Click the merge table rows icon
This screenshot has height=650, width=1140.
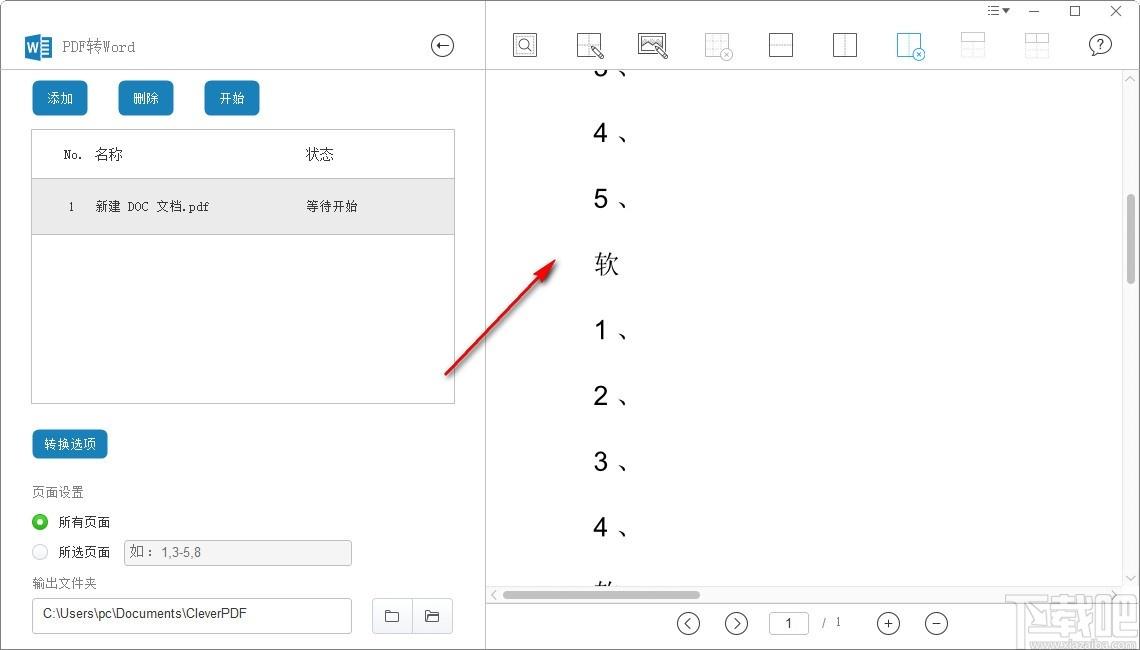(x=973, y=45)
